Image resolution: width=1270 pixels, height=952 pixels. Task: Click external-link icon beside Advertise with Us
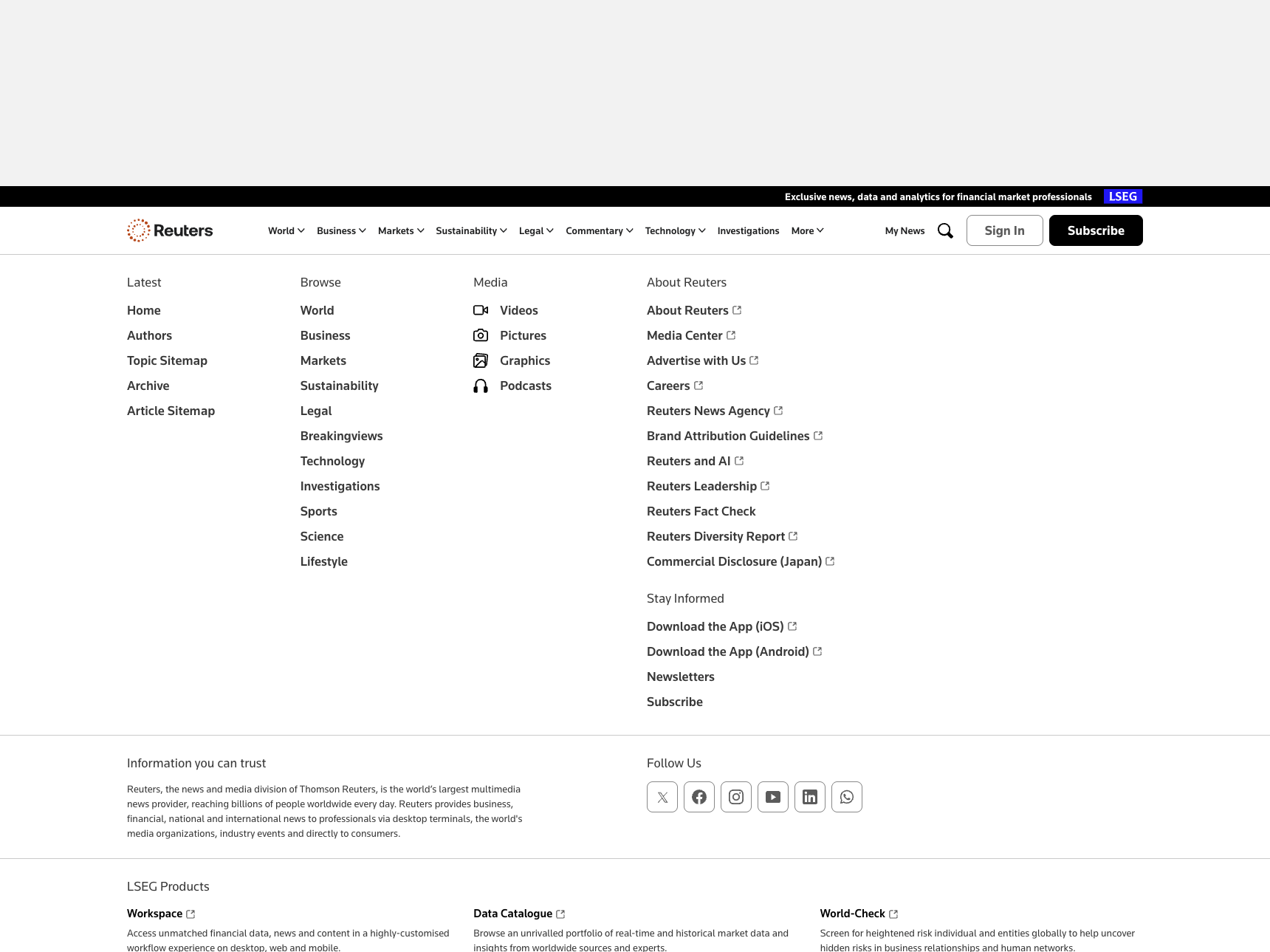click(754, 360)
